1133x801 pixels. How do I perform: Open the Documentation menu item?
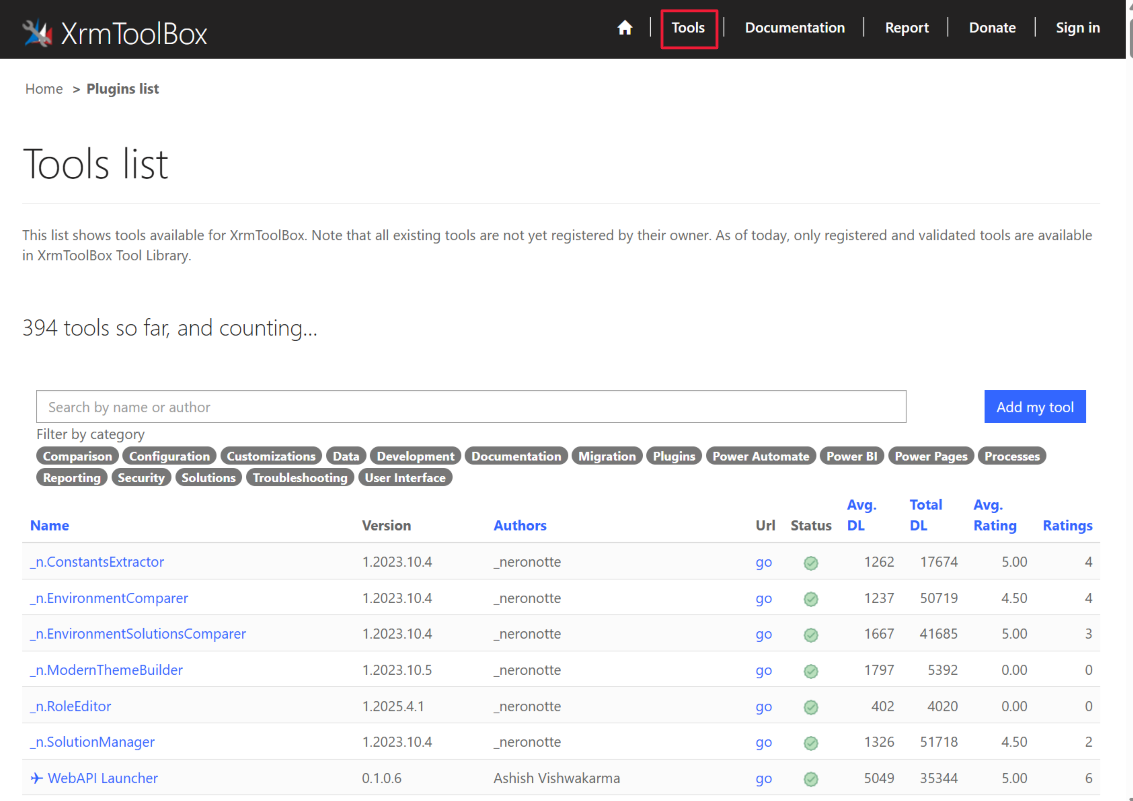click(794, 28)
